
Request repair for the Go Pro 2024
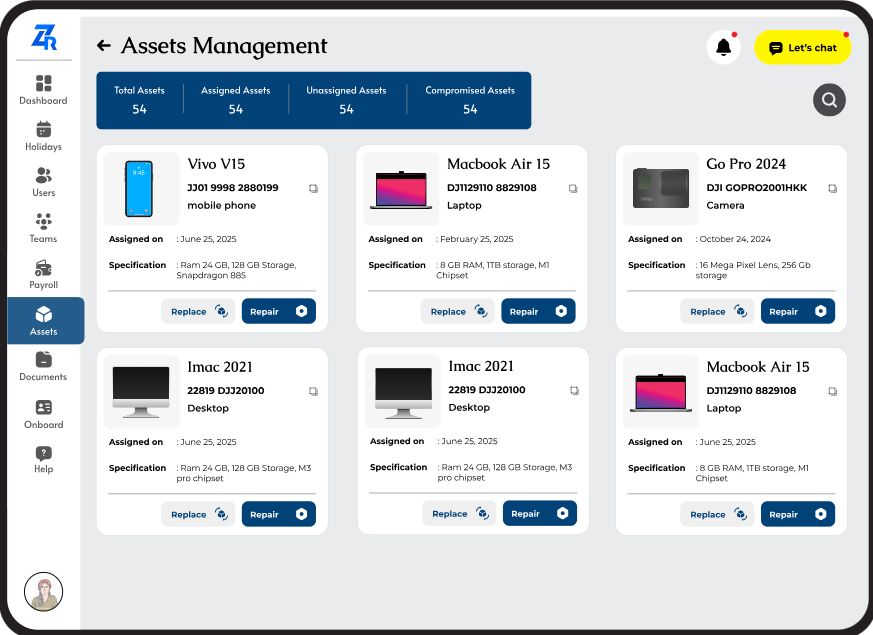(798, 311)
